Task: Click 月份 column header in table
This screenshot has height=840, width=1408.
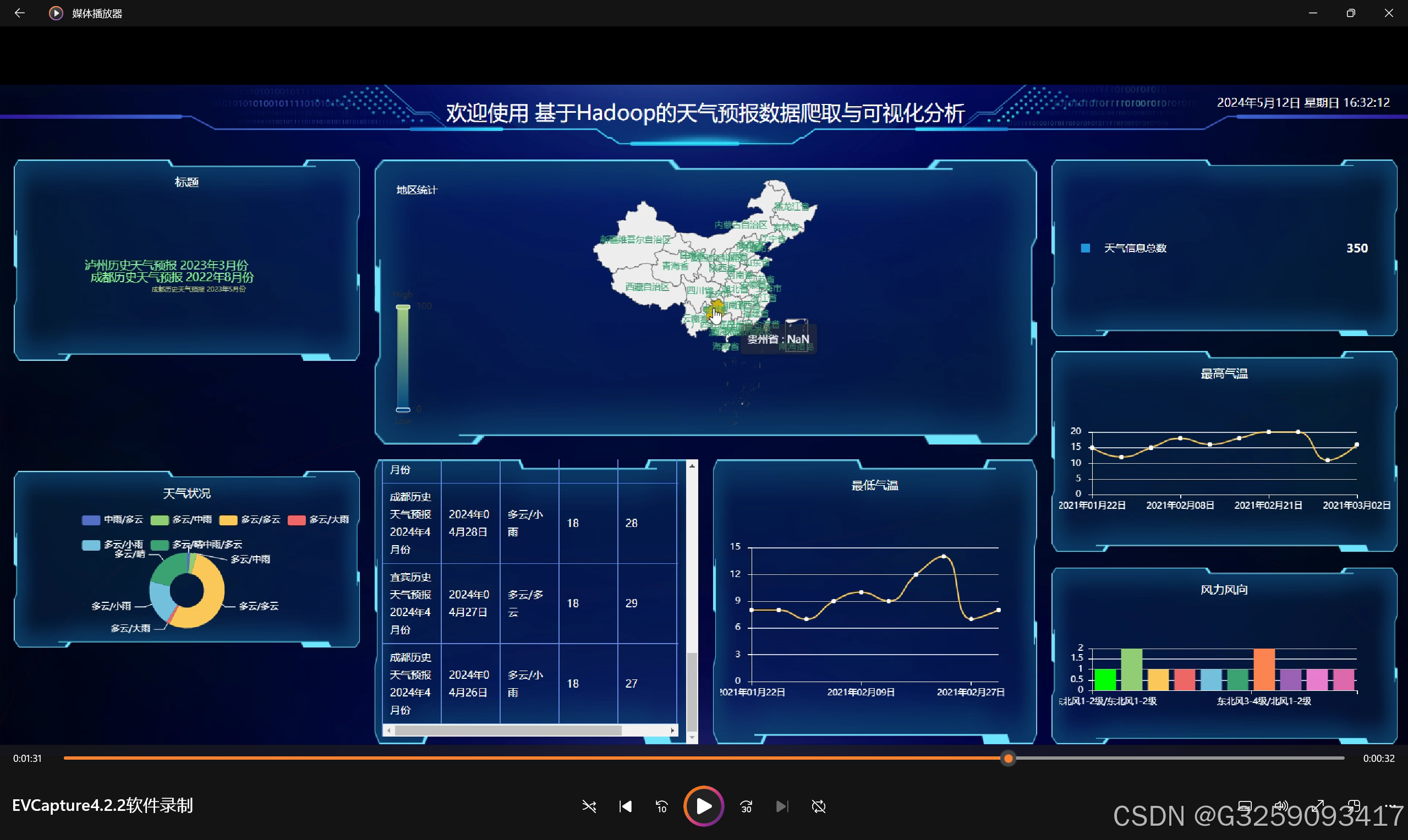Action: pos(400,470)
